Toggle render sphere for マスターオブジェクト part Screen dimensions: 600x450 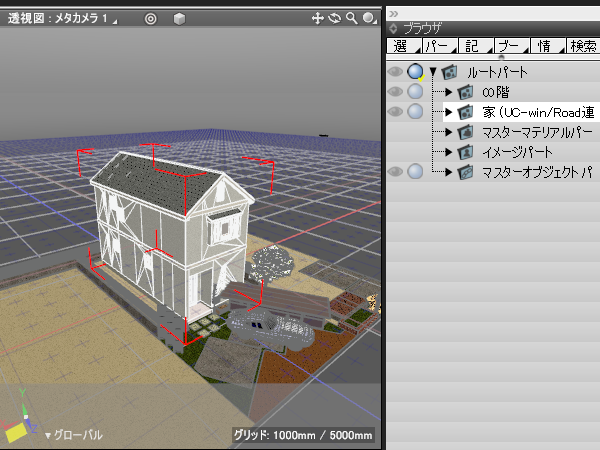point(415,172)
